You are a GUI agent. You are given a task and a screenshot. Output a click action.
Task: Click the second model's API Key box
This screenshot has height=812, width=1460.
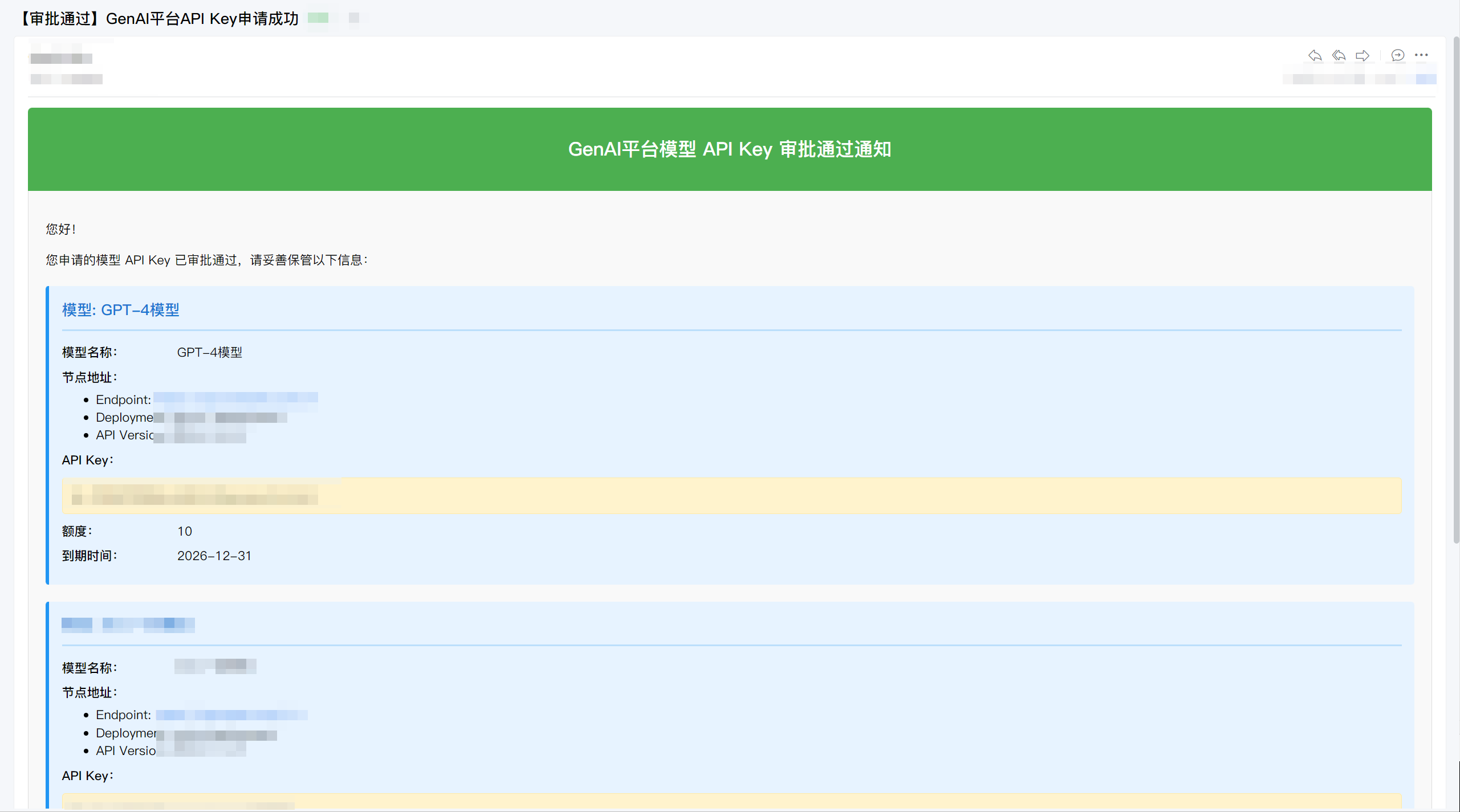coord(731,802)
